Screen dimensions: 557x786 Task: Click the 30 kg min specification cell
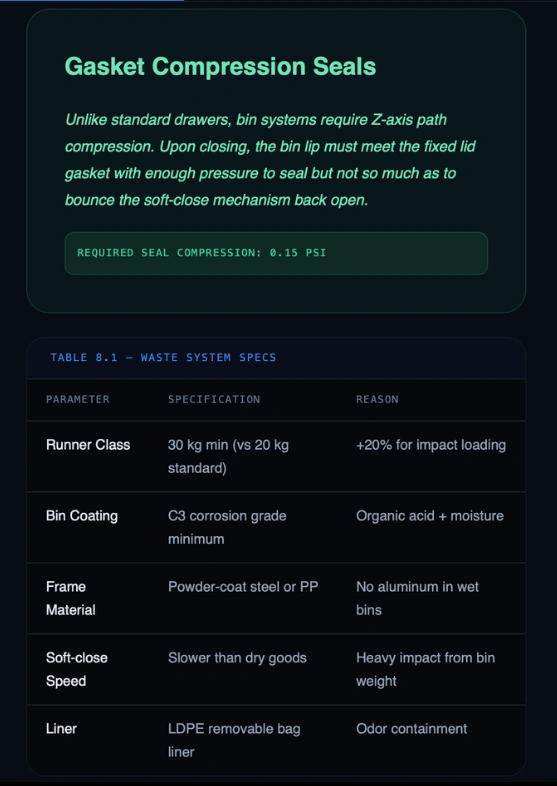pos(228,457)
